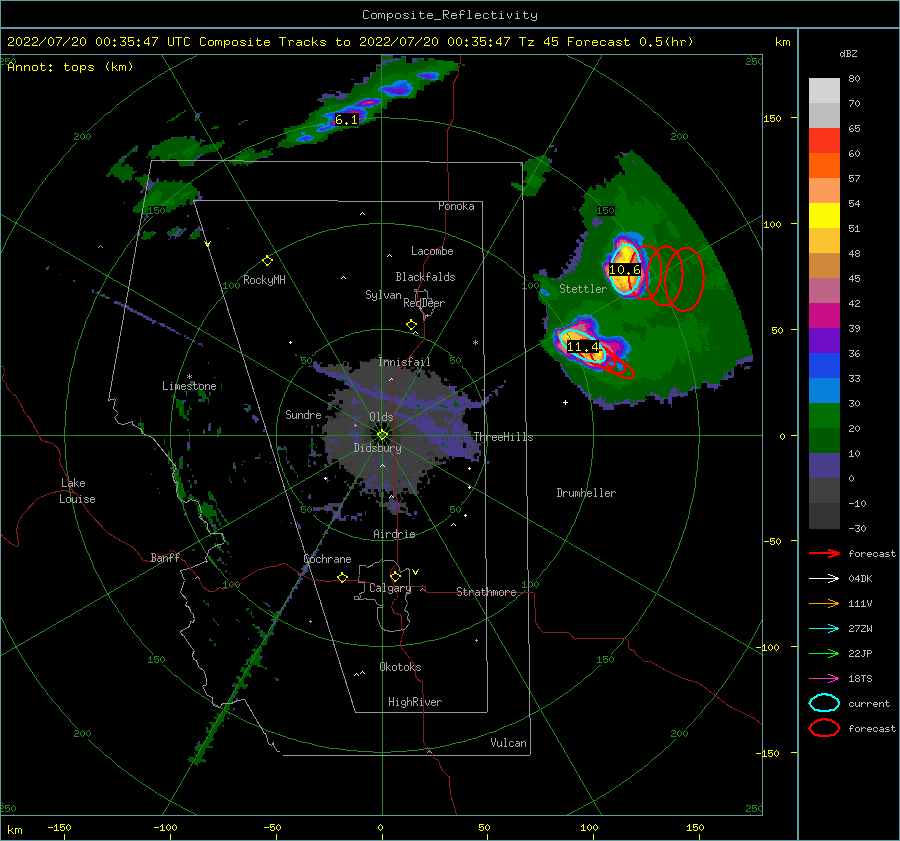Click the cyan 27ZW arrow legend icon
The height and width of the screenshot is (841, 900).
tap(824, 629)
